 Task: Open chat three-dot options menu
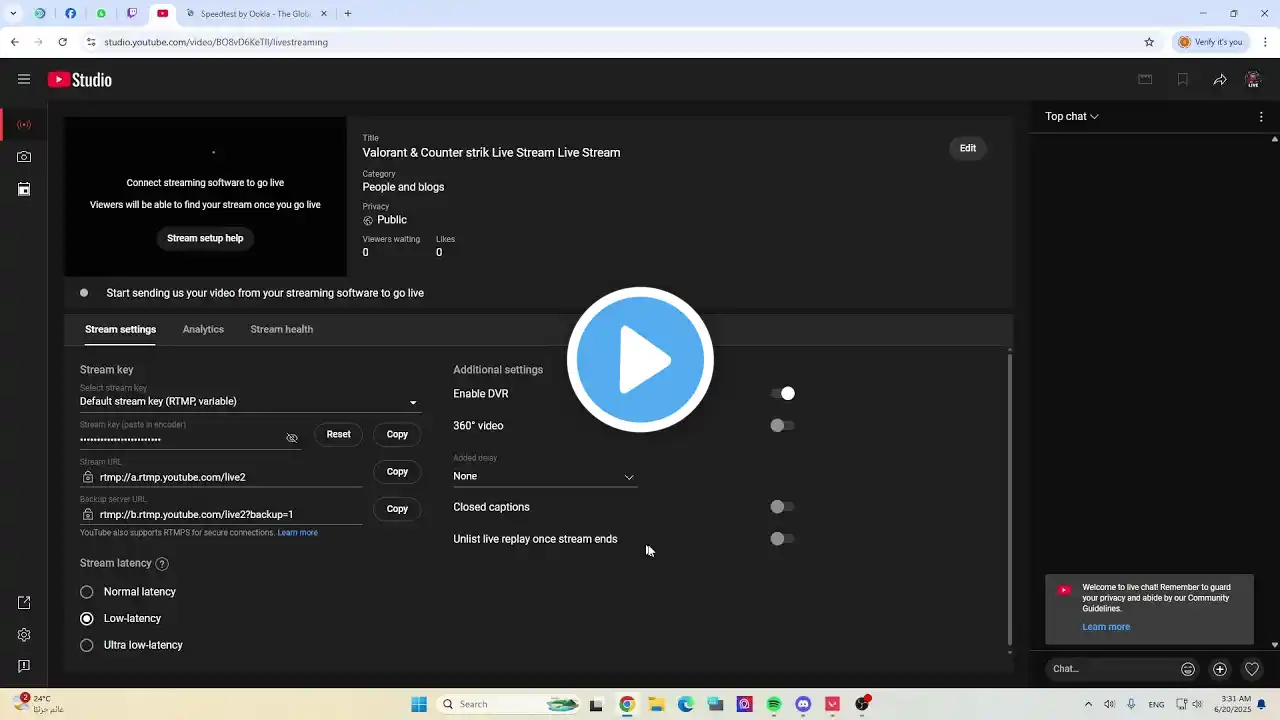(x=1261, y=117)
